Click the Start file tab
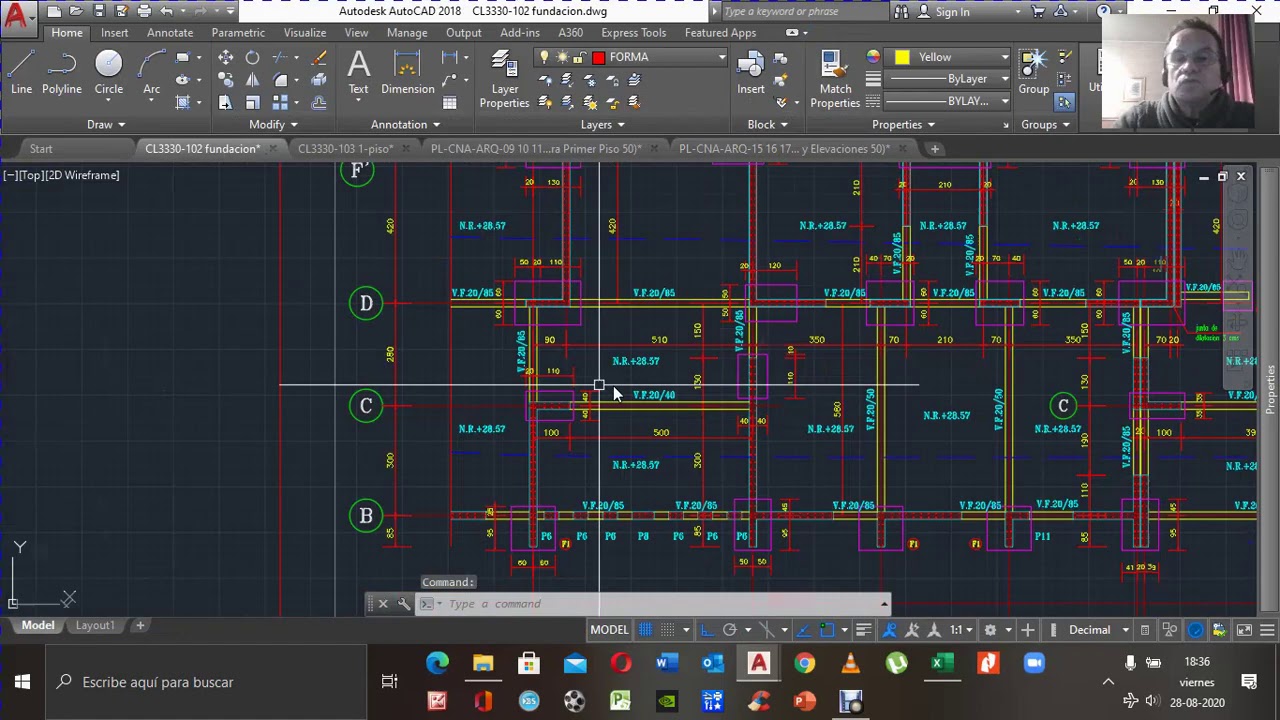This screenshot has height=720, width=1280. pos(41,149)
